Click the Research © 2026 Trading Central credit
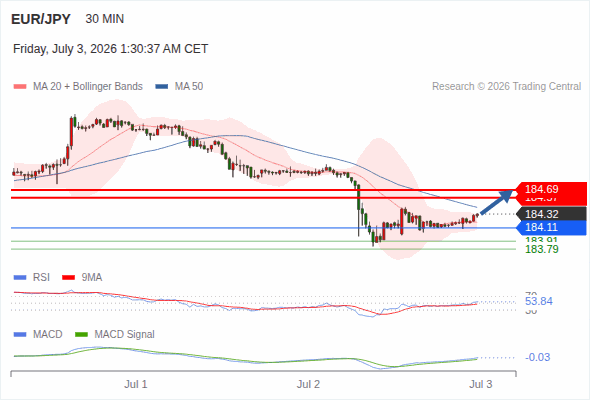This screenshot has width=590, height=400. (506, 87)
